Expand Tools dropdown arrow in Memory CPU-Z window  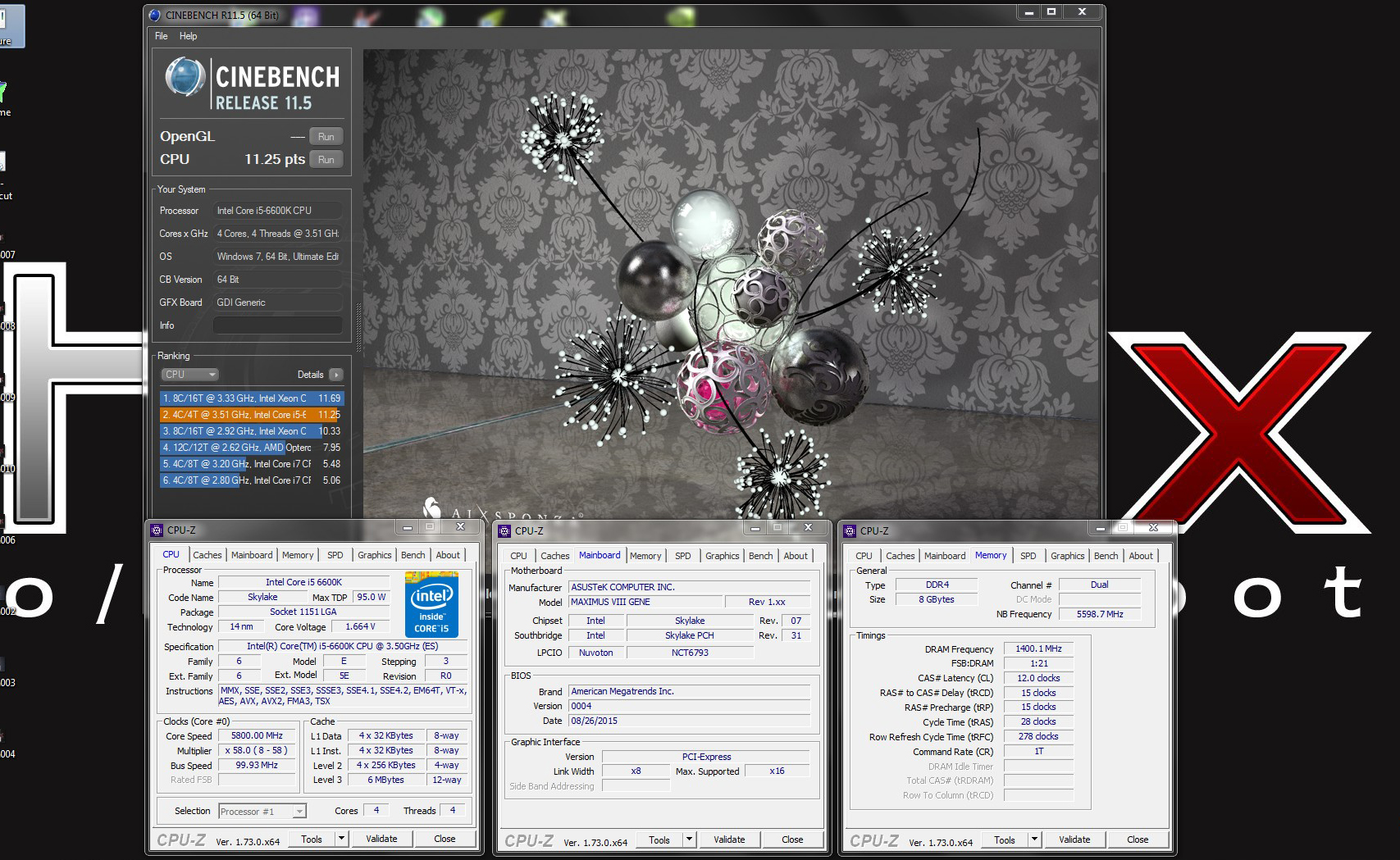[x=1035, y=840]
